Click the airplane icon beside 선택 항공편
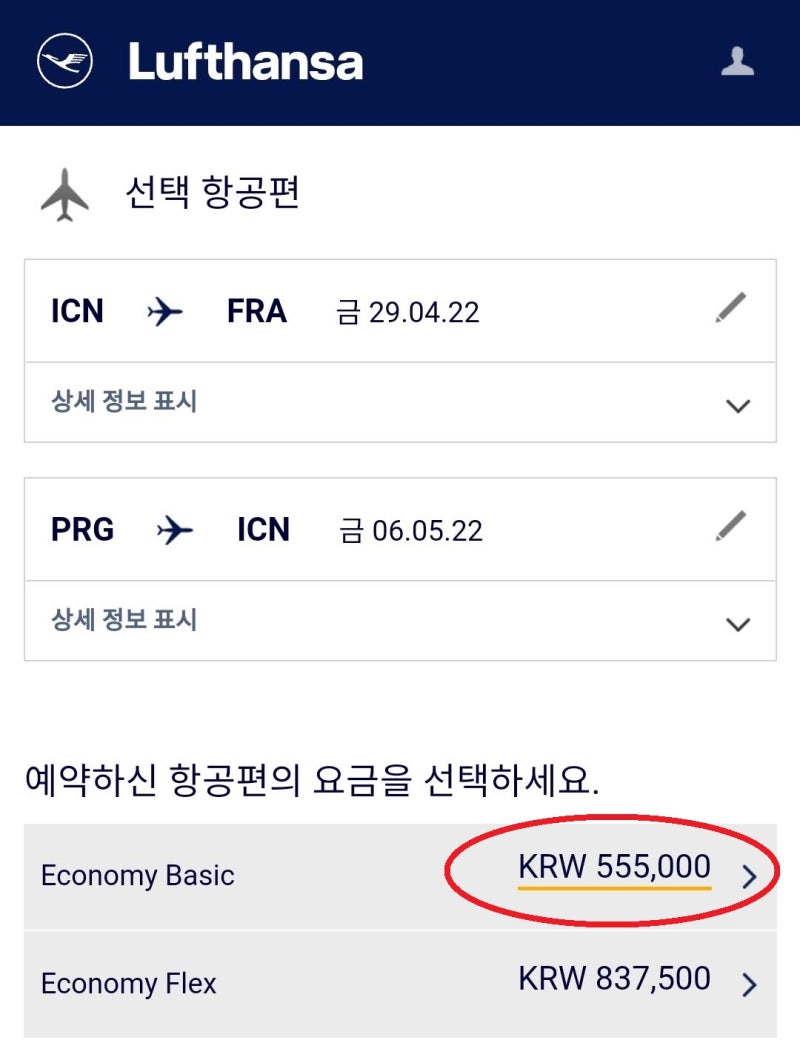Viewport: 800px width, 1040px height. (65, 194)
